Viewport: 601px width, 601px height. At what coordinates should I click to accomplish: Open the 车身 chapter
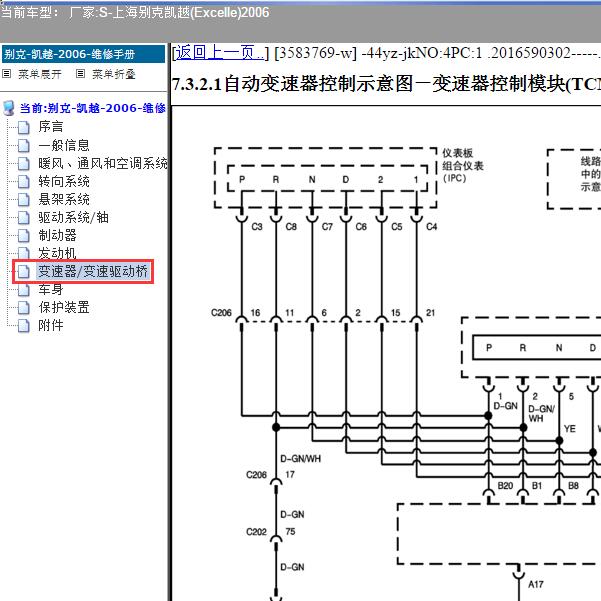tap(51, 289)
